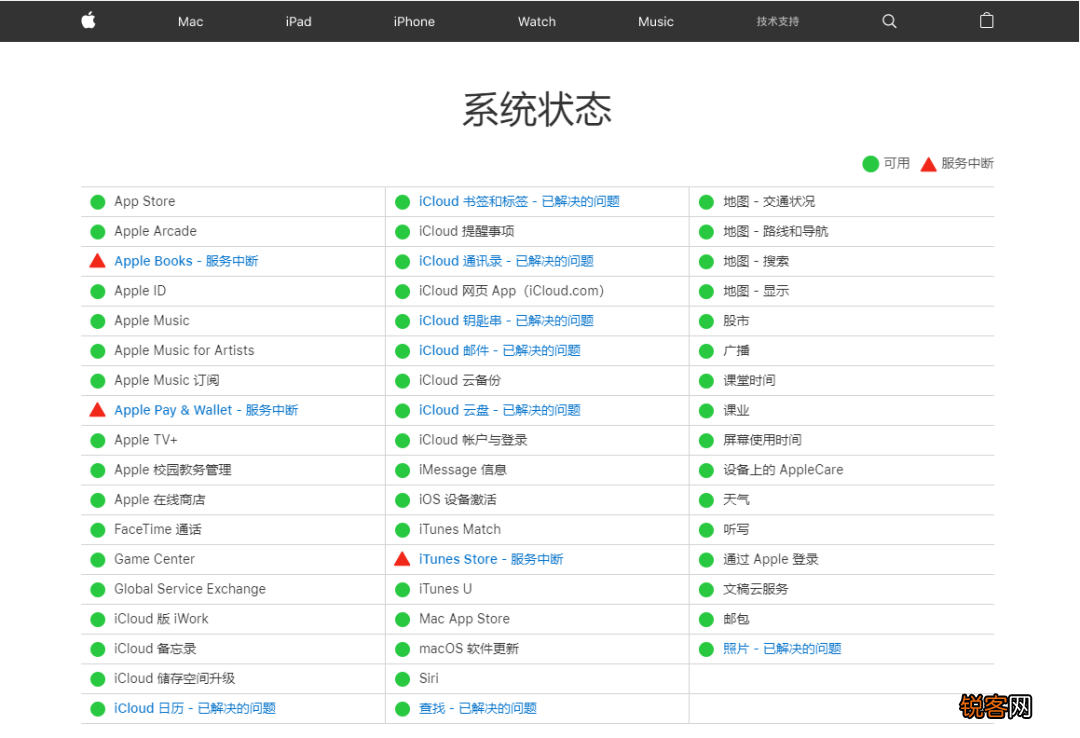Open iCloud 邮件 - 已解决的问题 link
The height and width of the screenshot is (738, 1080).
[x=499, y=350]
